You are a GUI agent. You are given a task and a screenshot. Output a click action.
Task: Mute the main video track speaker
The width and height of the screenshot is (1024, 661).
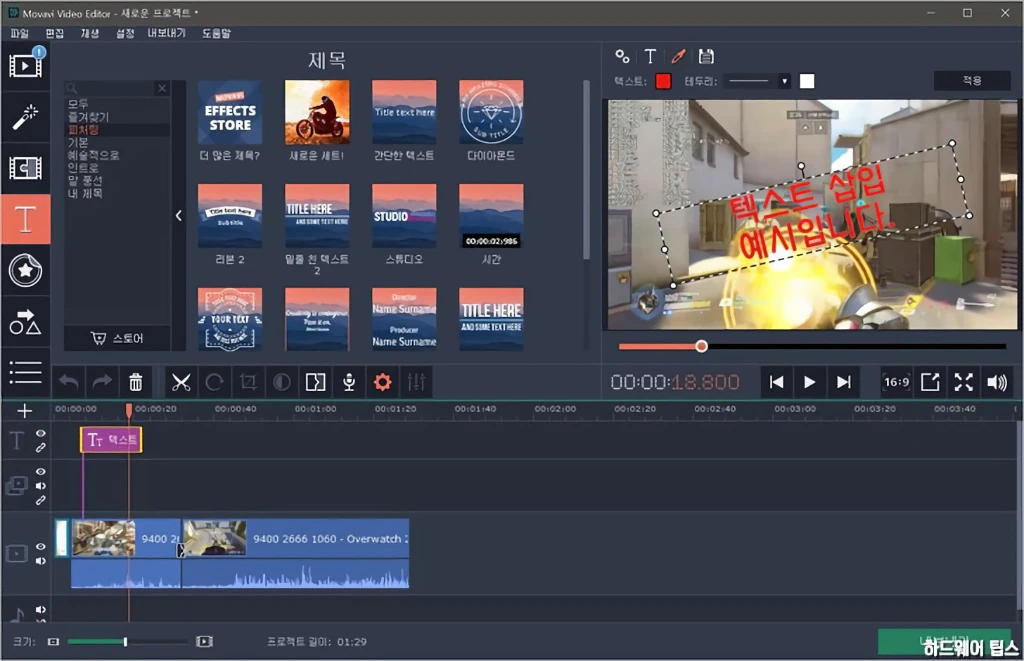pyautogui.click(x=40, y=561)
